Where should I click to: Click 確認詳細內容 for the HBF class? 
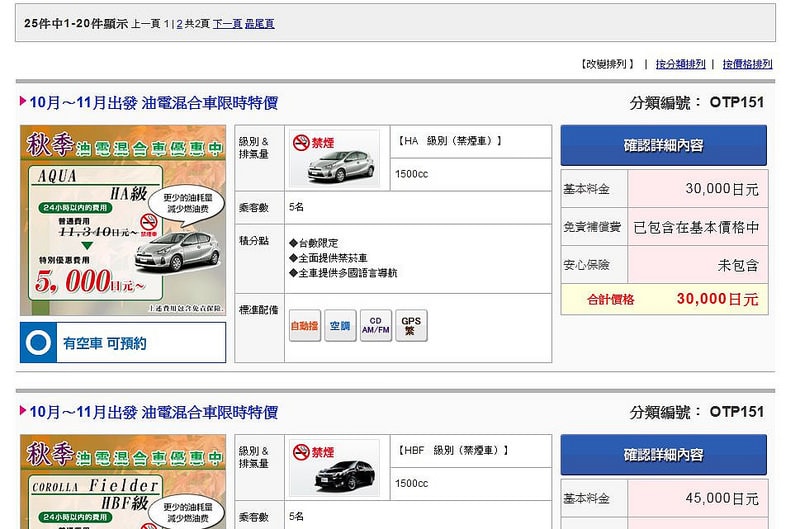coord(663,455)
